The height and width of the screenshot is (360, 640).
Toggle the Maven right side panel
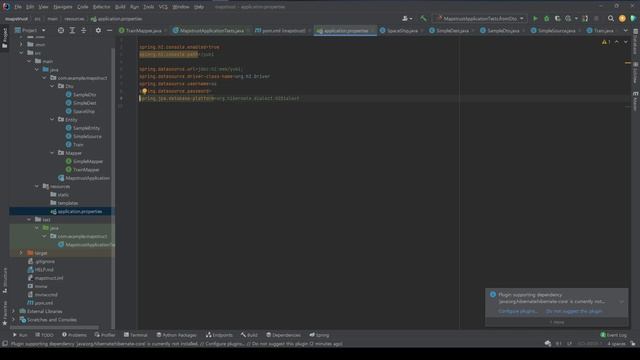[x=636, y=101]
